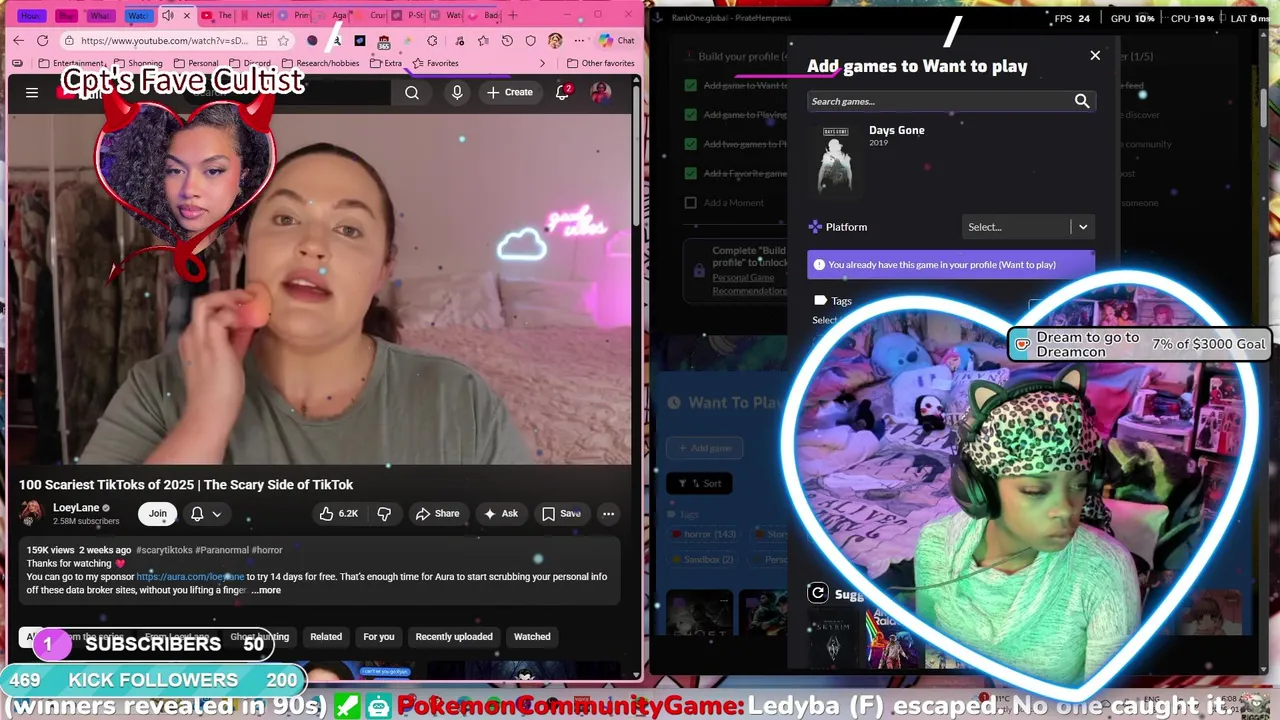Viewport: 1280px width, 720px height.
Task: Open a new browser tab with plus
Action: pos(513,15)
